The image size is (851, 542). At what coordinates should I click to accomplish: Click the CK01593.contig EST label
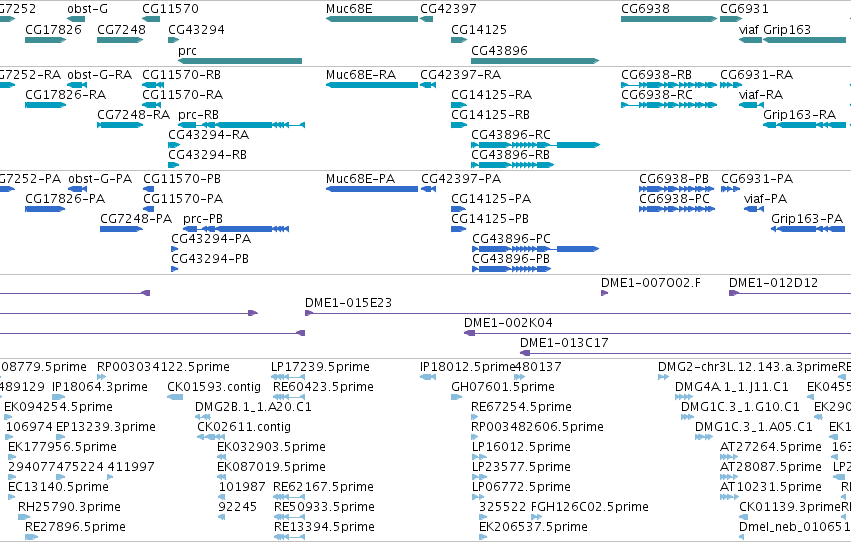coord(214,387)
